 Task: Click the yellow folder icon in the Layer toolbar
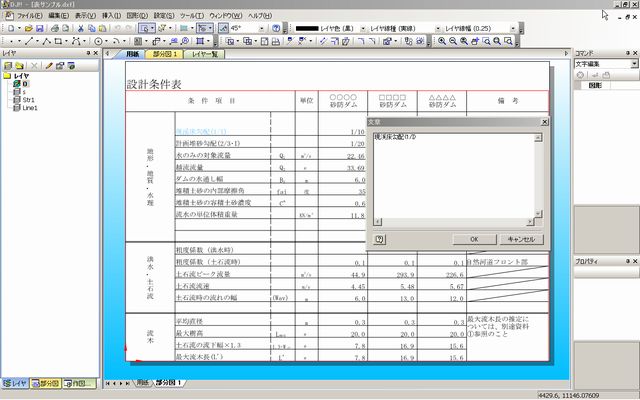19,66
